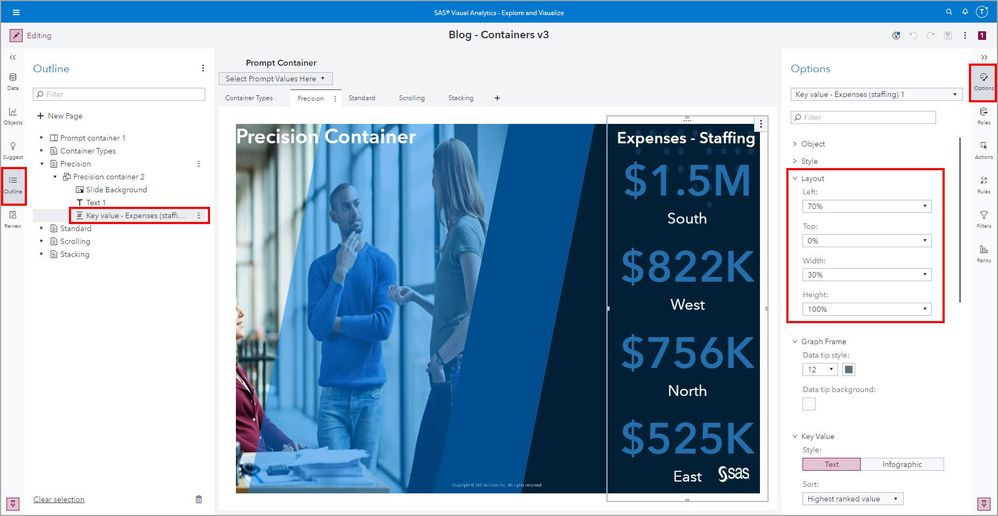Image resolution: width=998 pixels, height=516 pixels.
Task: Open the Left 70% dropdown
Action: (867, 206)
